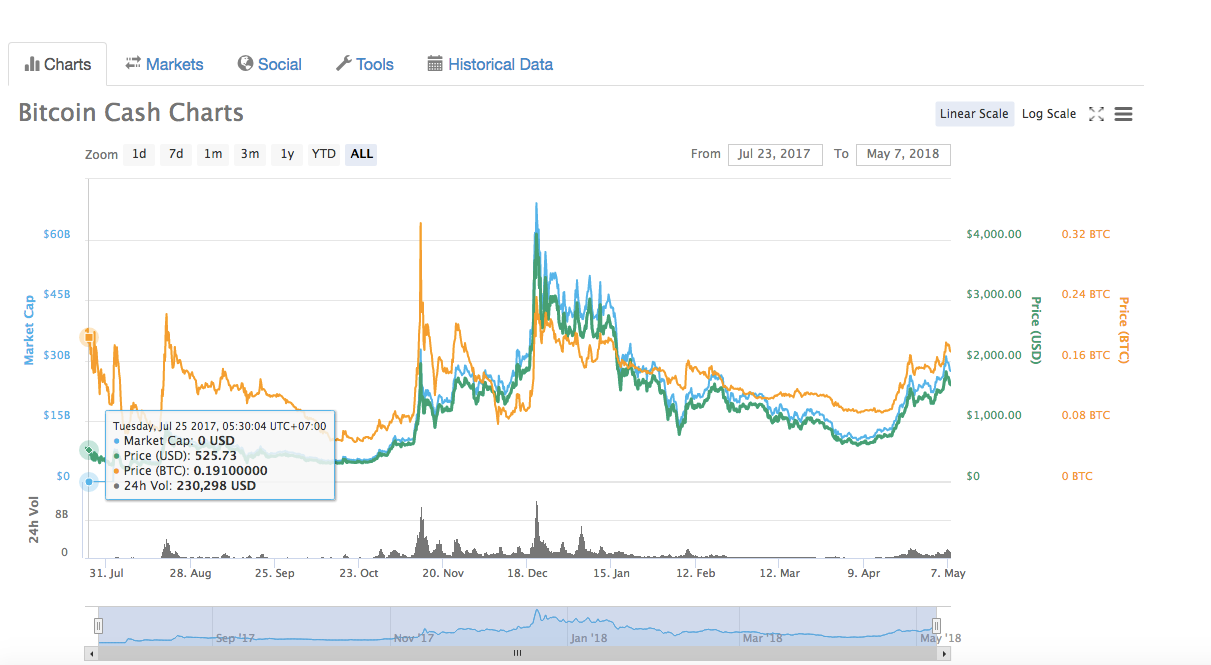Select the YTD zoom range
This screenshot has height=665, width=1211.
pyautogui.click(x=324, y=154)
